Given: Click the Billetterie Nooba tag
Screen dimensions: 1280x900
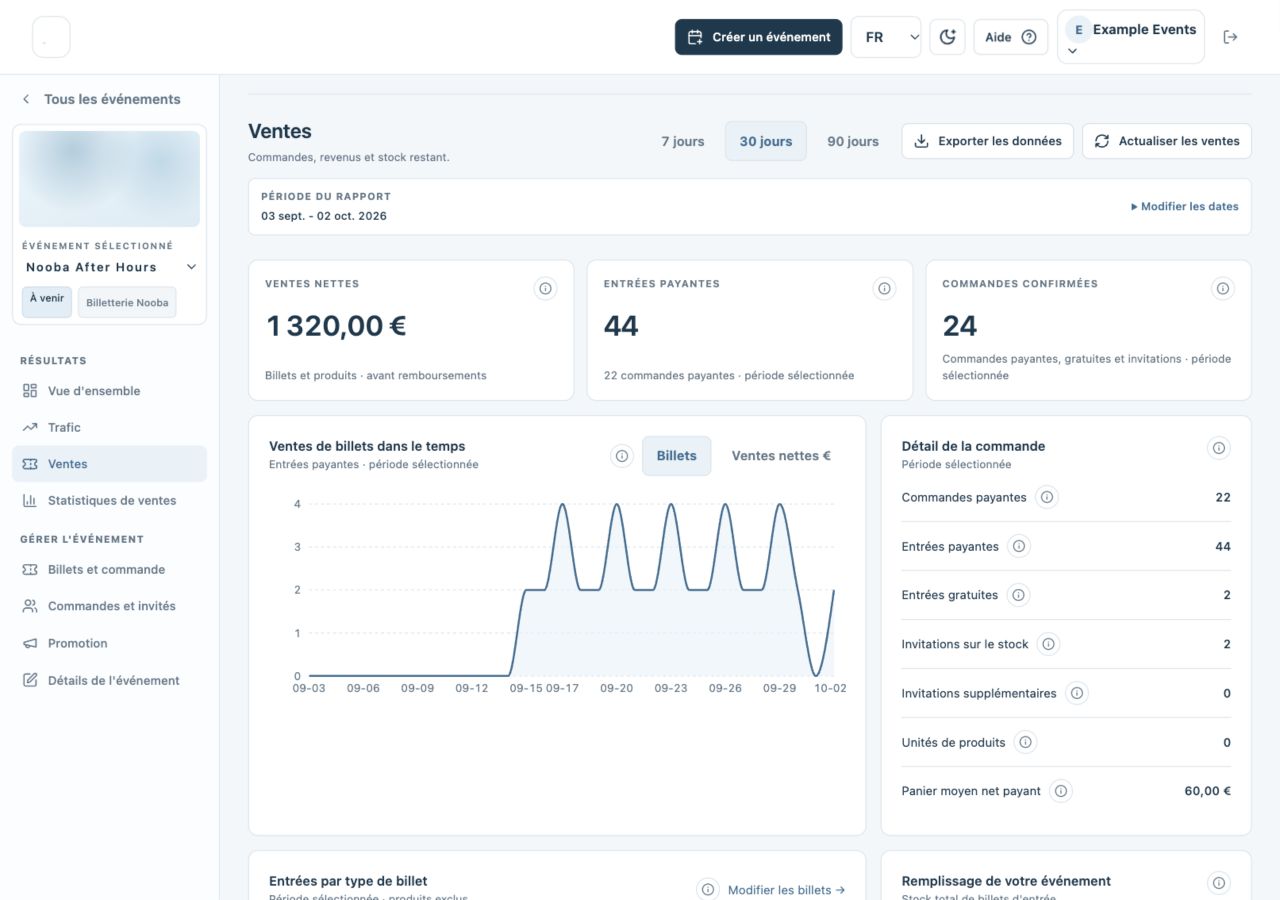Looking at the screenshot, I should tap(127, 303).
